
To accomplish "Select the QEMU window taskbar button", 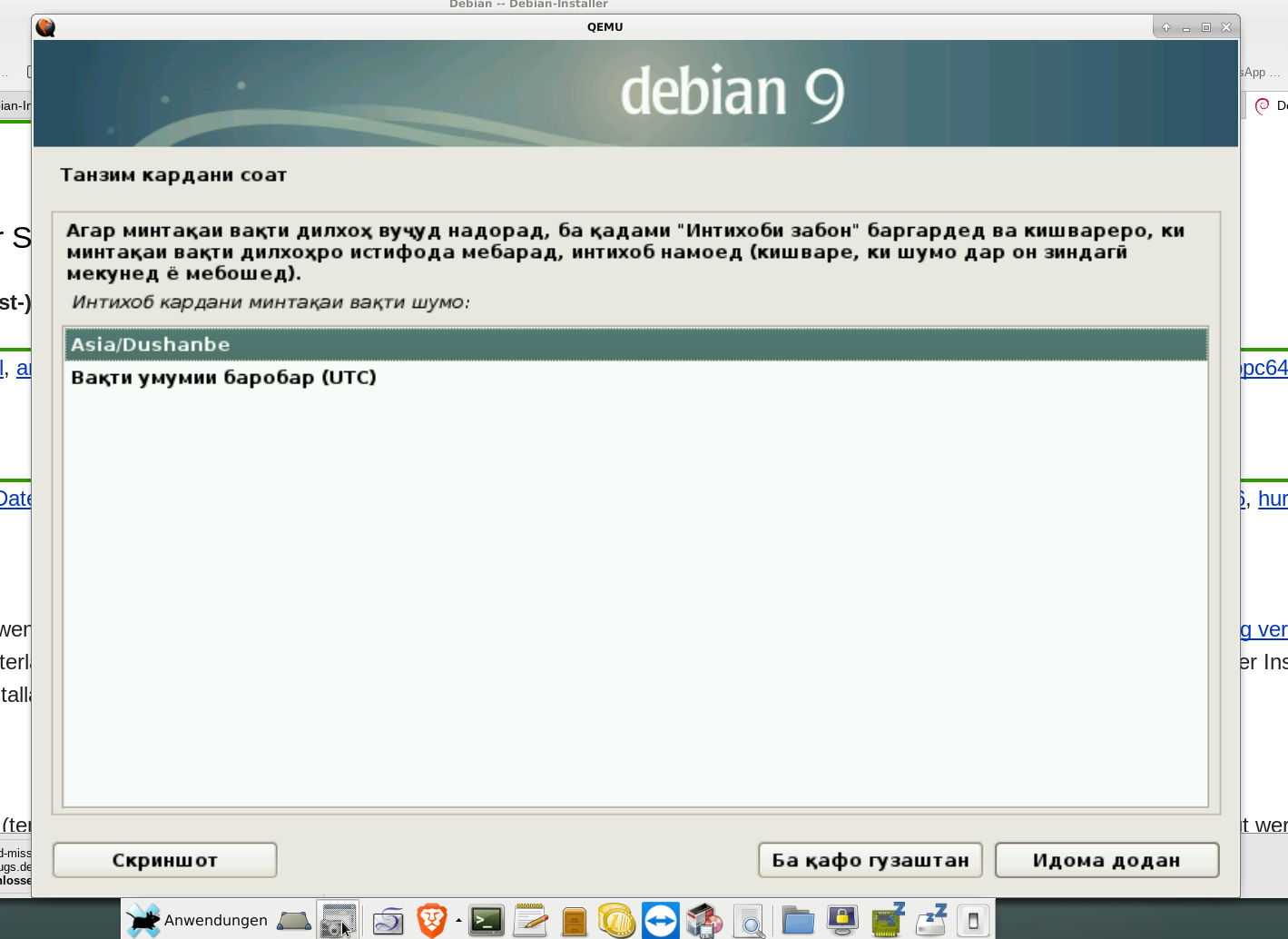I will point(339,920).
